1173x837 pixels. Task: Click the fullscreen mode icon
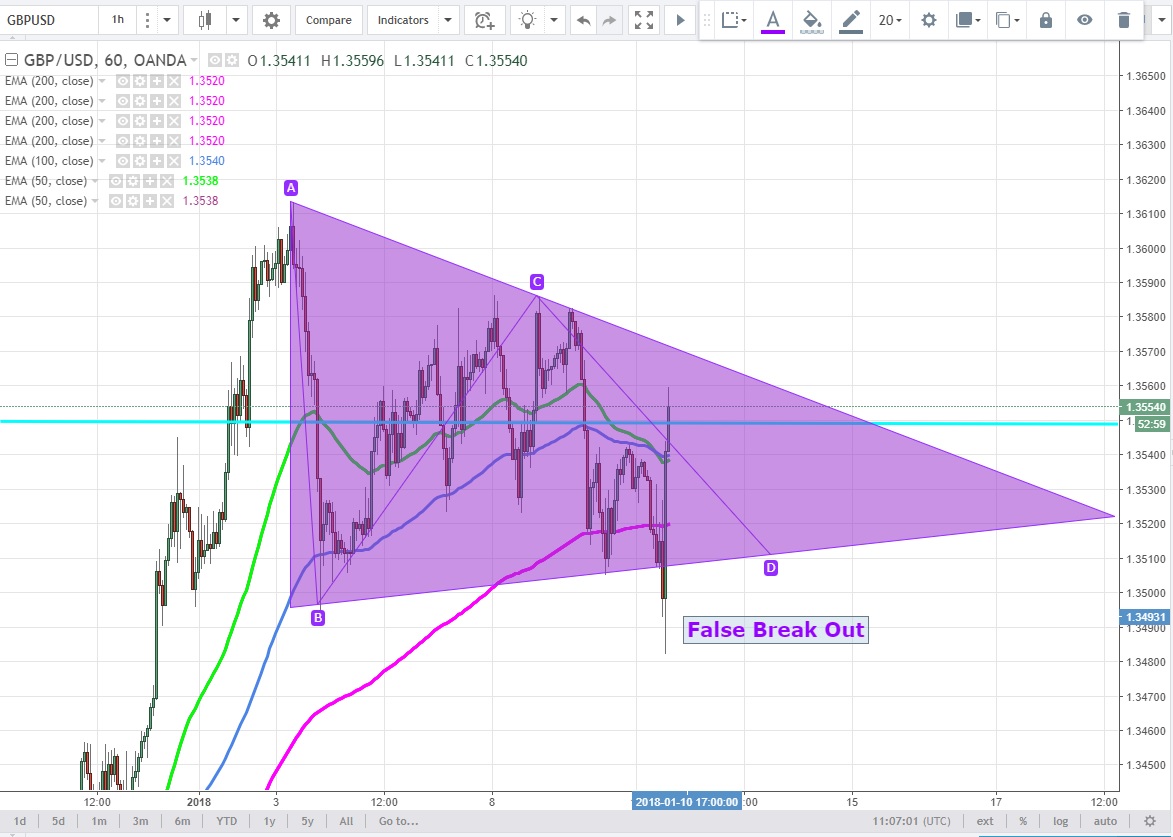point(645,20)
